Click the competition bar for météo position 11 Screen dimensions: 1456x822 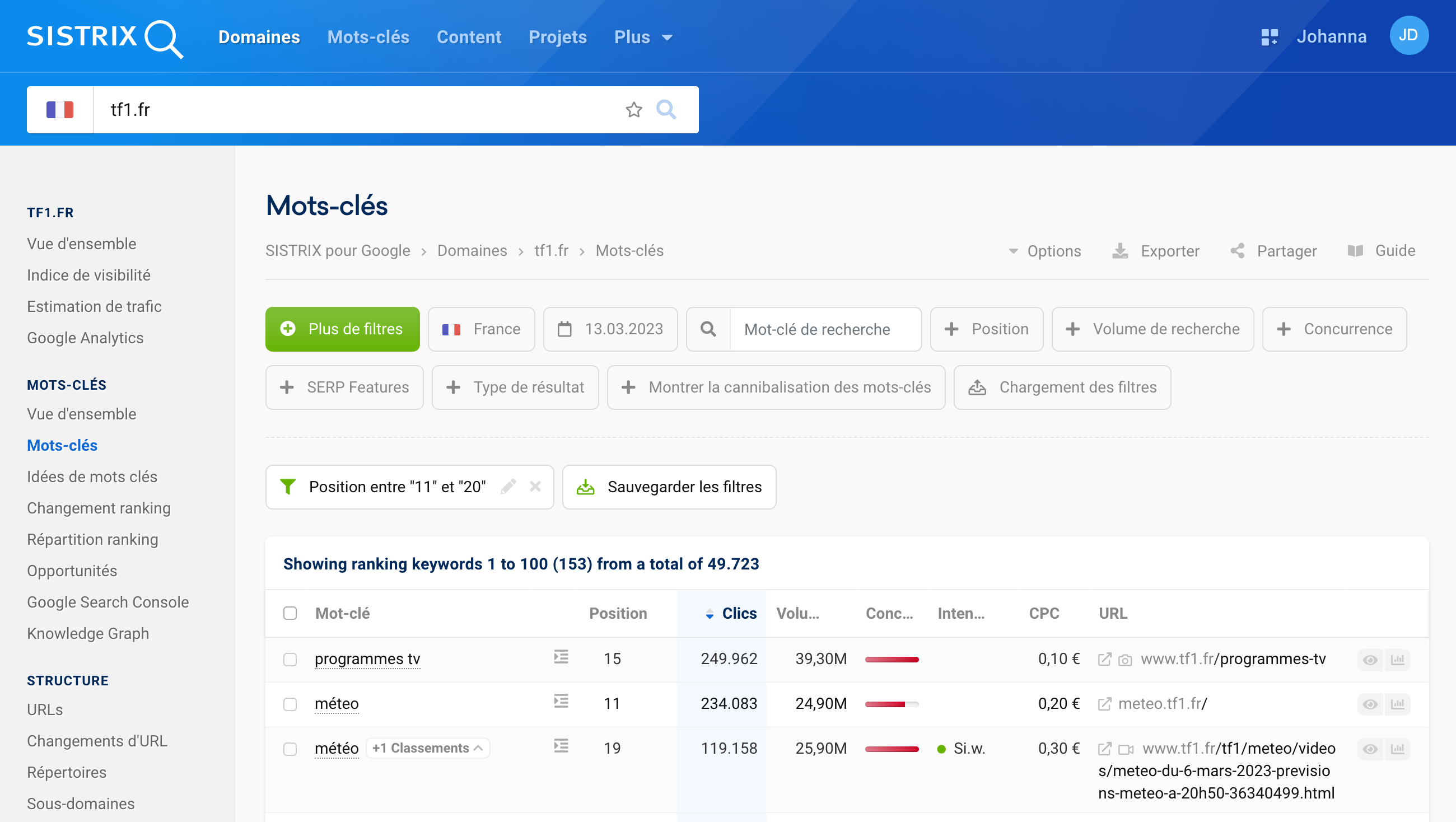point(892,704)
